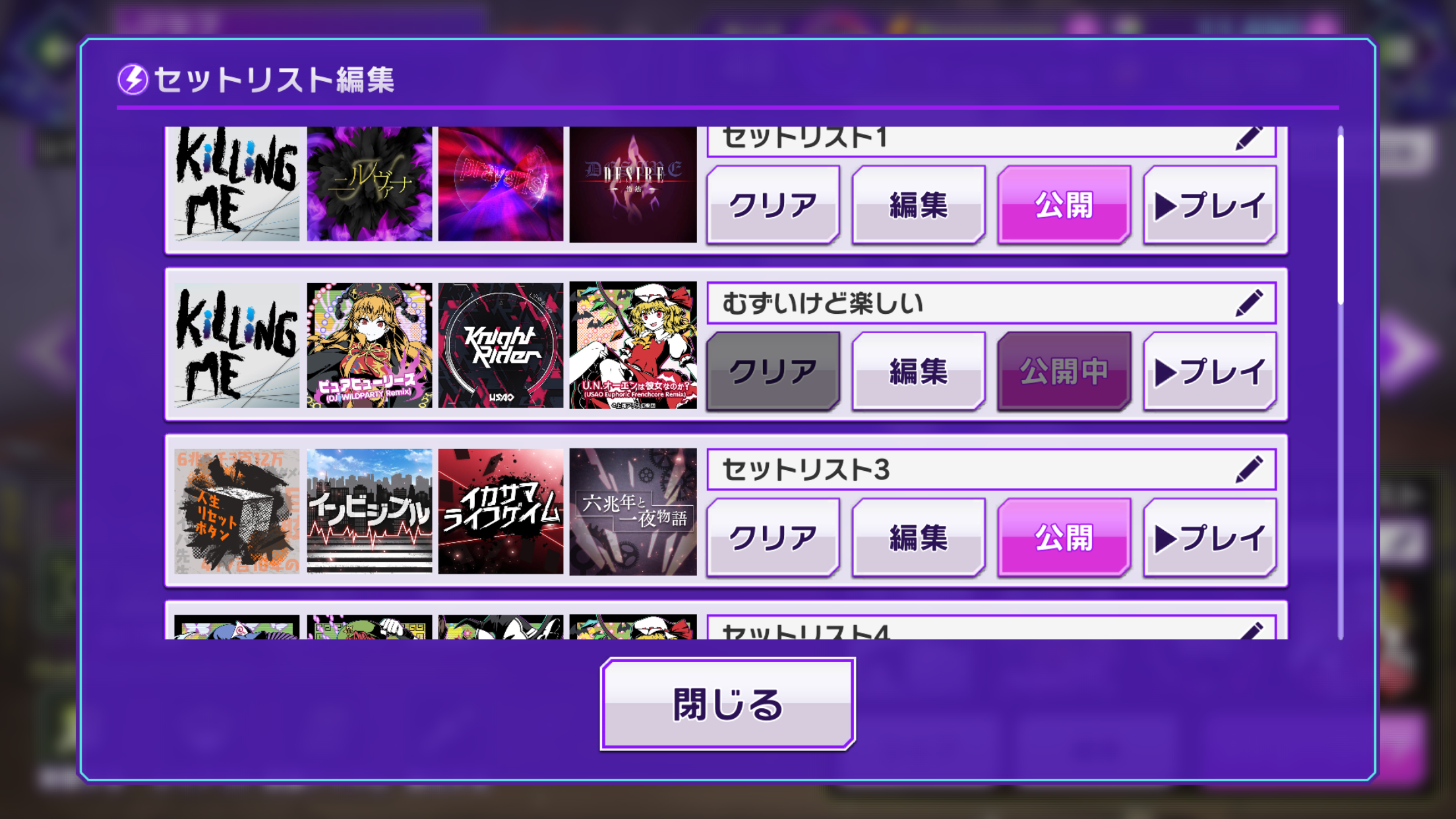Viewport: 1456px width, 819px height.
Task: Launch セットリスト3 with プレイ
Action: point(1210,537)
